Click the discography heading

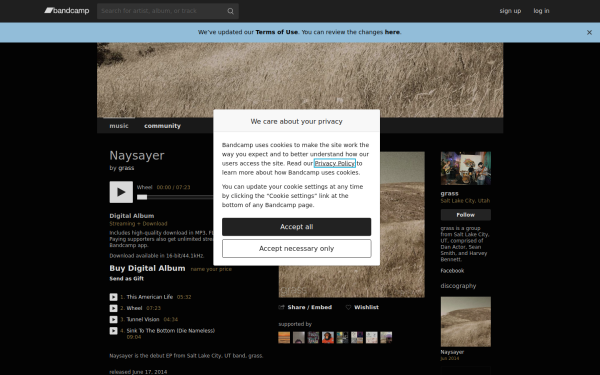[458, 286]
